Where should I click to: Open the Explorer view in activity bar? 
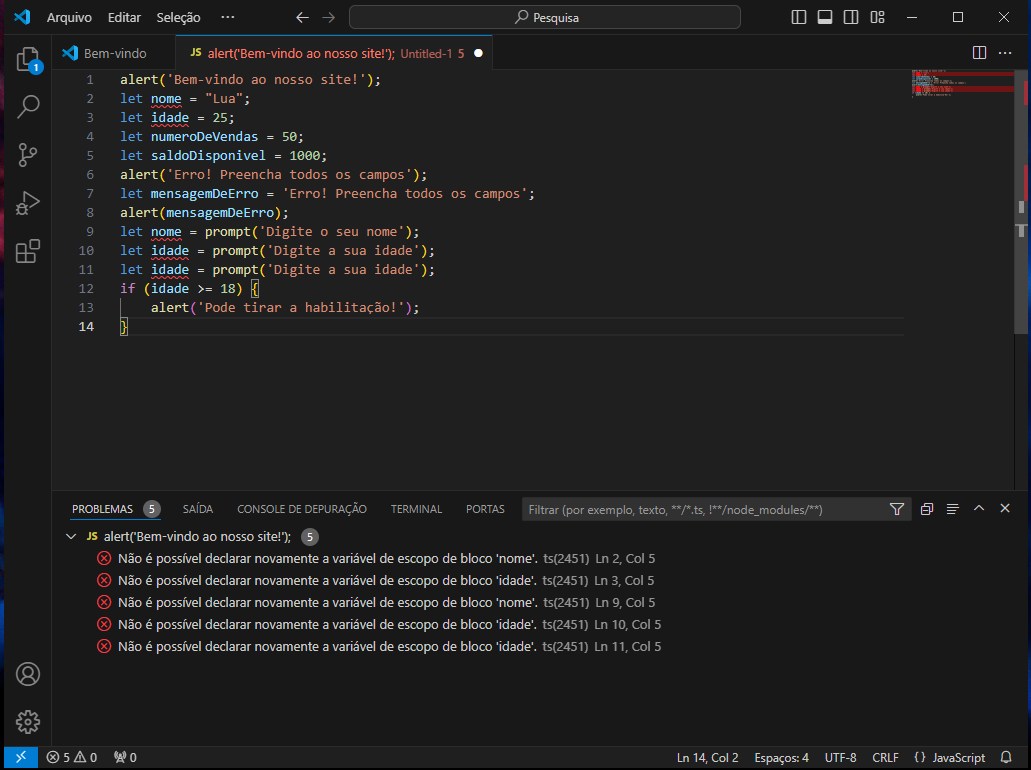[x=28, y=59]
